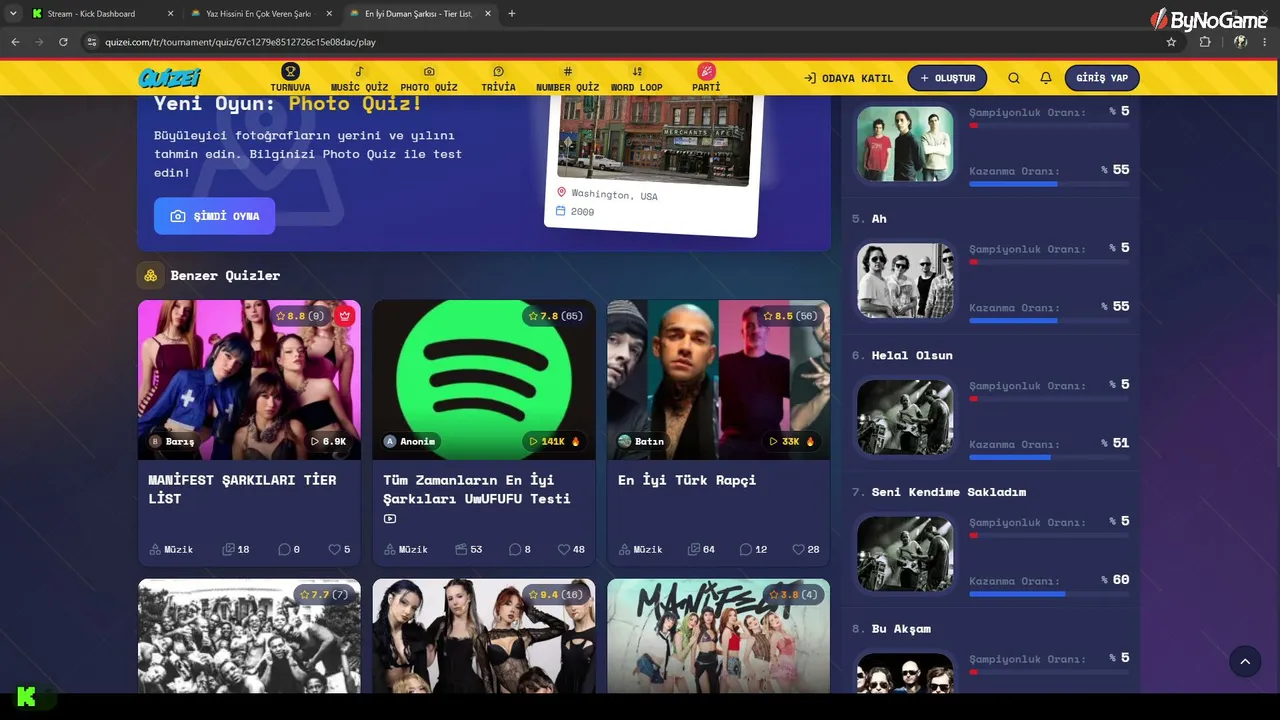The width and height of the screenshot is (1280, 720).
Task: Open site search with the magnifier icon
Action: point(1014,78)
